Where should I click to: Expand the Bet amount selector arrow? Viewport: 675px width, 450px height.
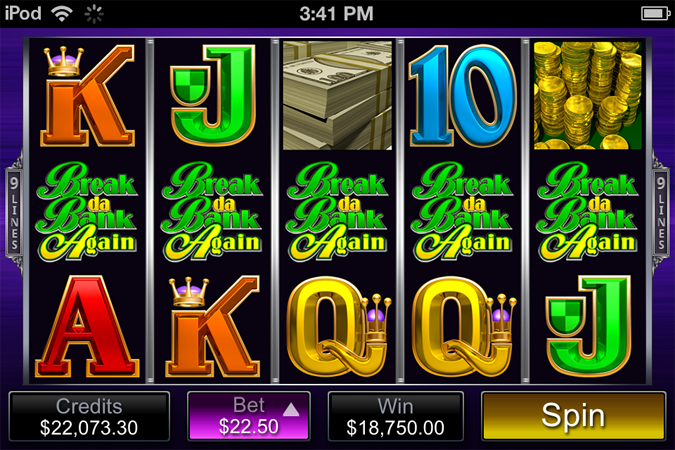click(x=291, y=410)
